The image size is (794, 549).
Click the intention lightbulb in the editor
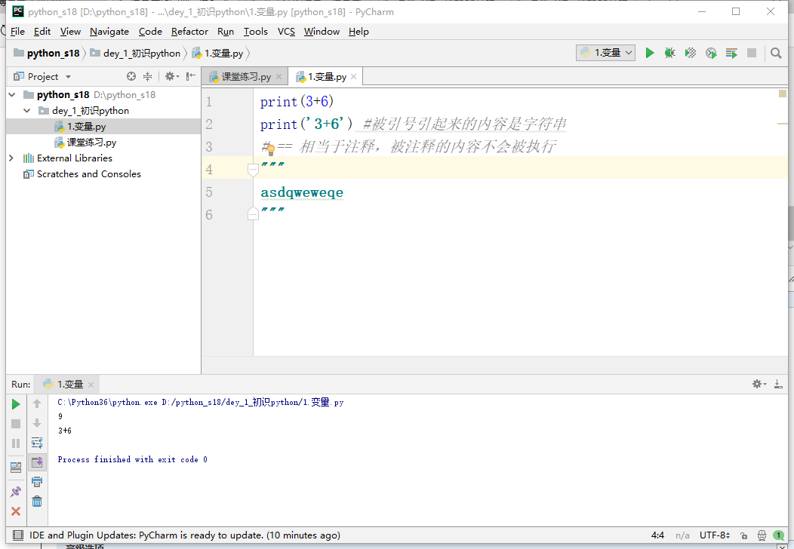[x=269, y=149]
